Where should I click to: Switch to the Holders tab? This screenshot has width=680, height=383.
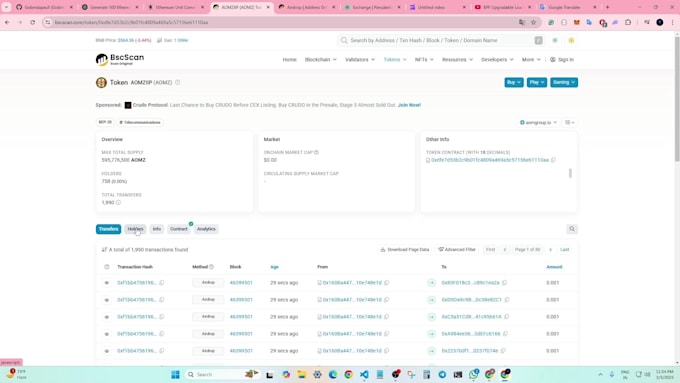tap(135, 229)
